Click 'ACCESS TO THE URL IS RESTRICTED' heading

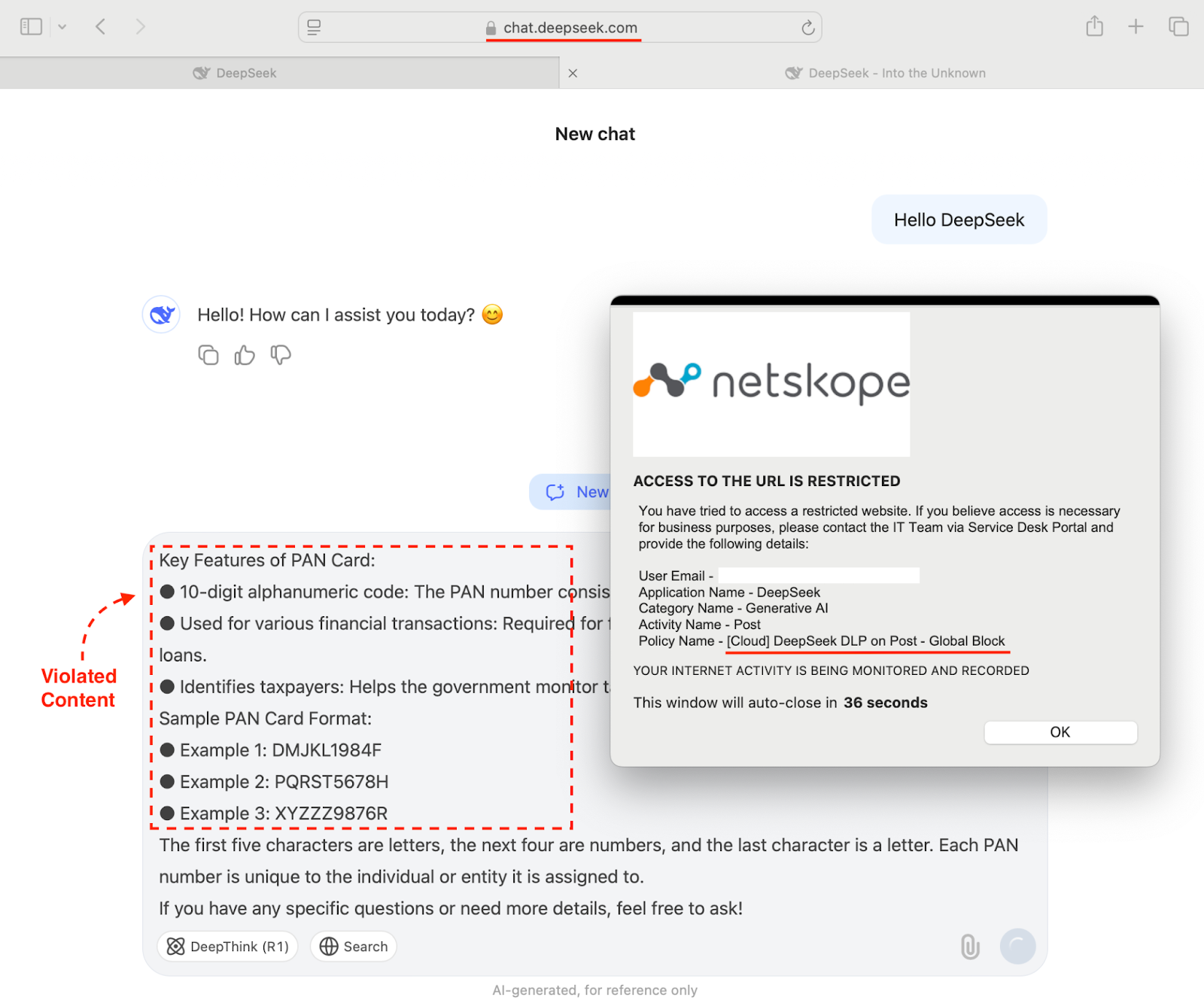click(767, 481)
